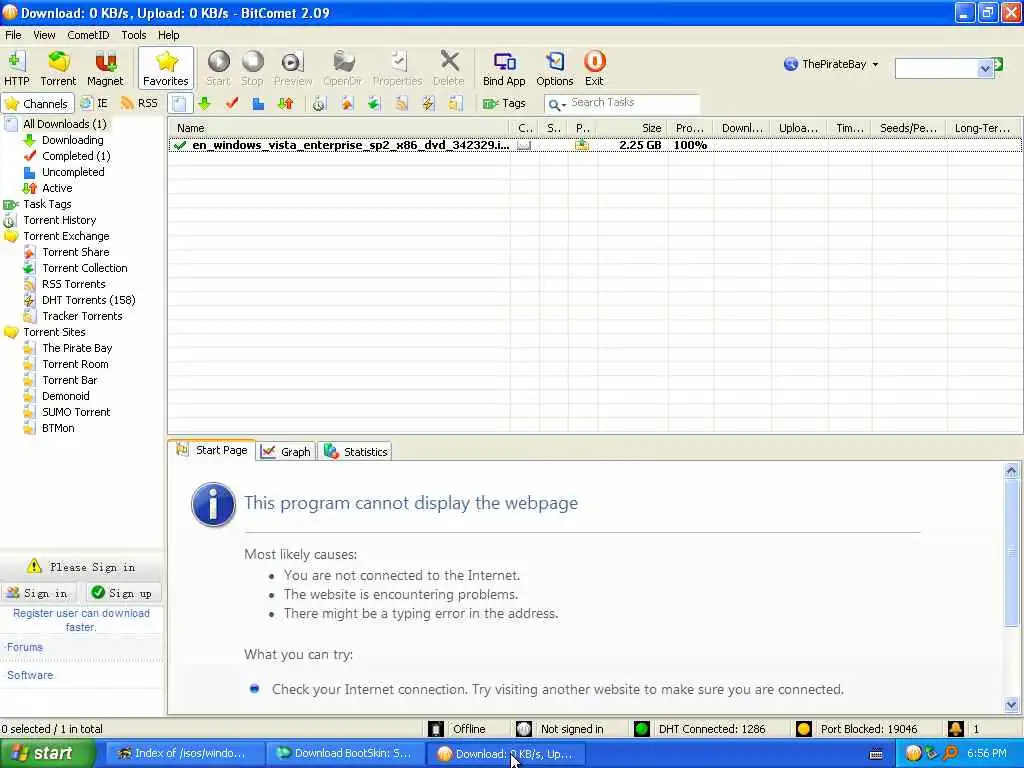Image resolution: width=1024 pixels, height=768 pixels.
Task: Open the View menu
Action: coord(44,35)
